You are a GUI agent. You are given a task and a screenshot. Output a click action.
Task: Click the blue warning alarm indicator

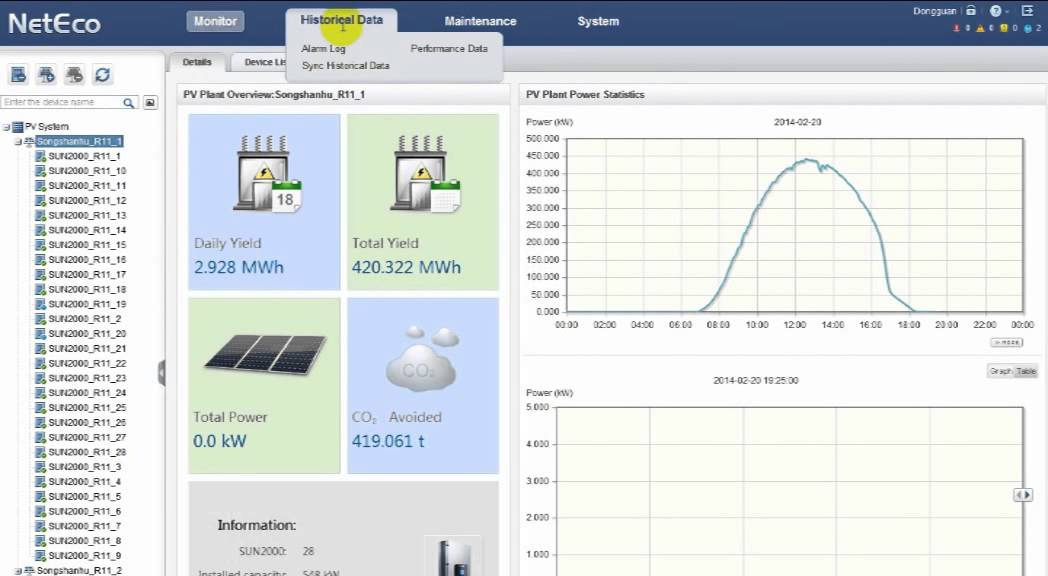1027,28
